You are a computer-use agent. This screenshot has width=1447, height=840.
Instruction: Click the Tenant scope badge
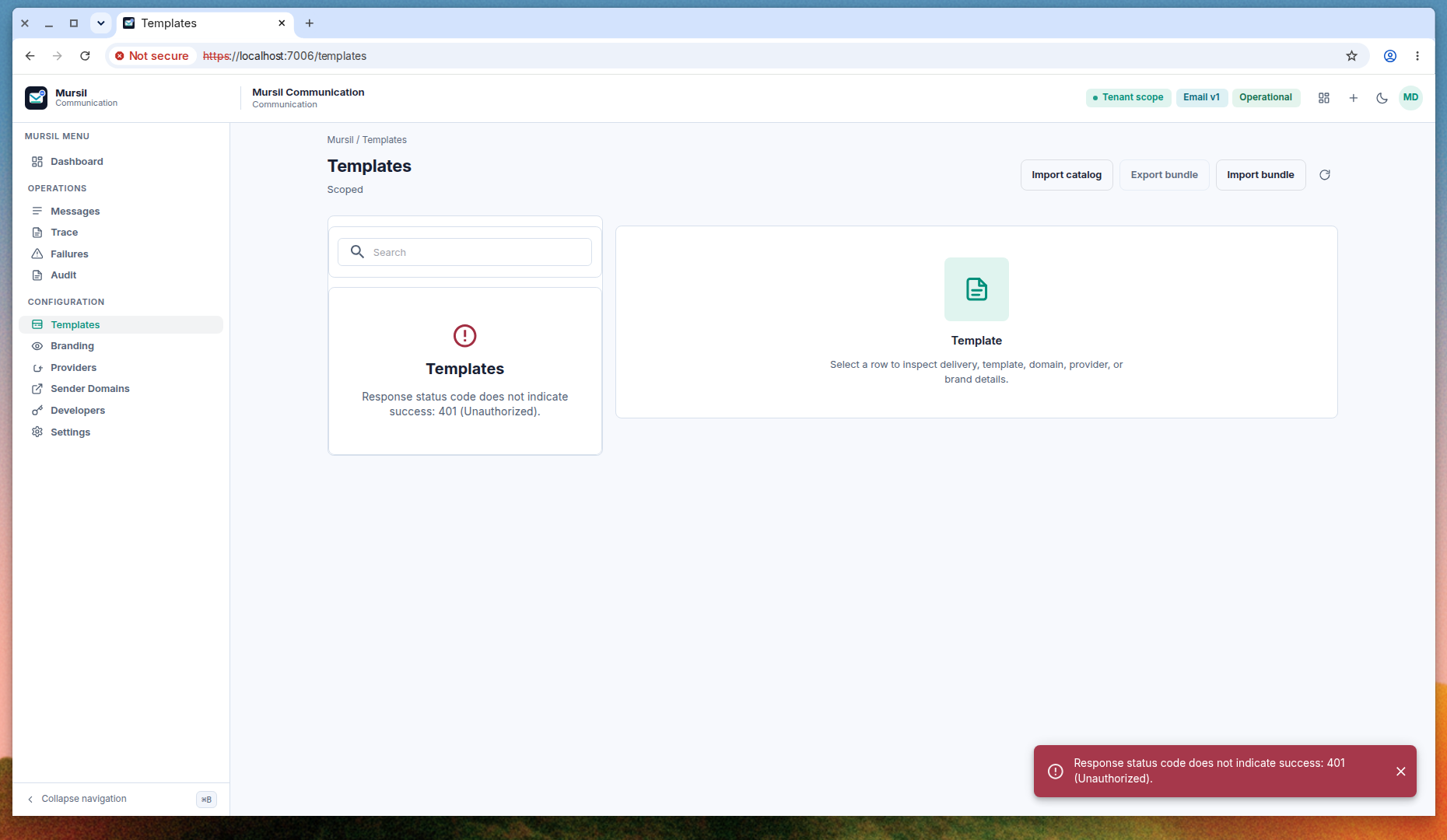point(1128,97)
